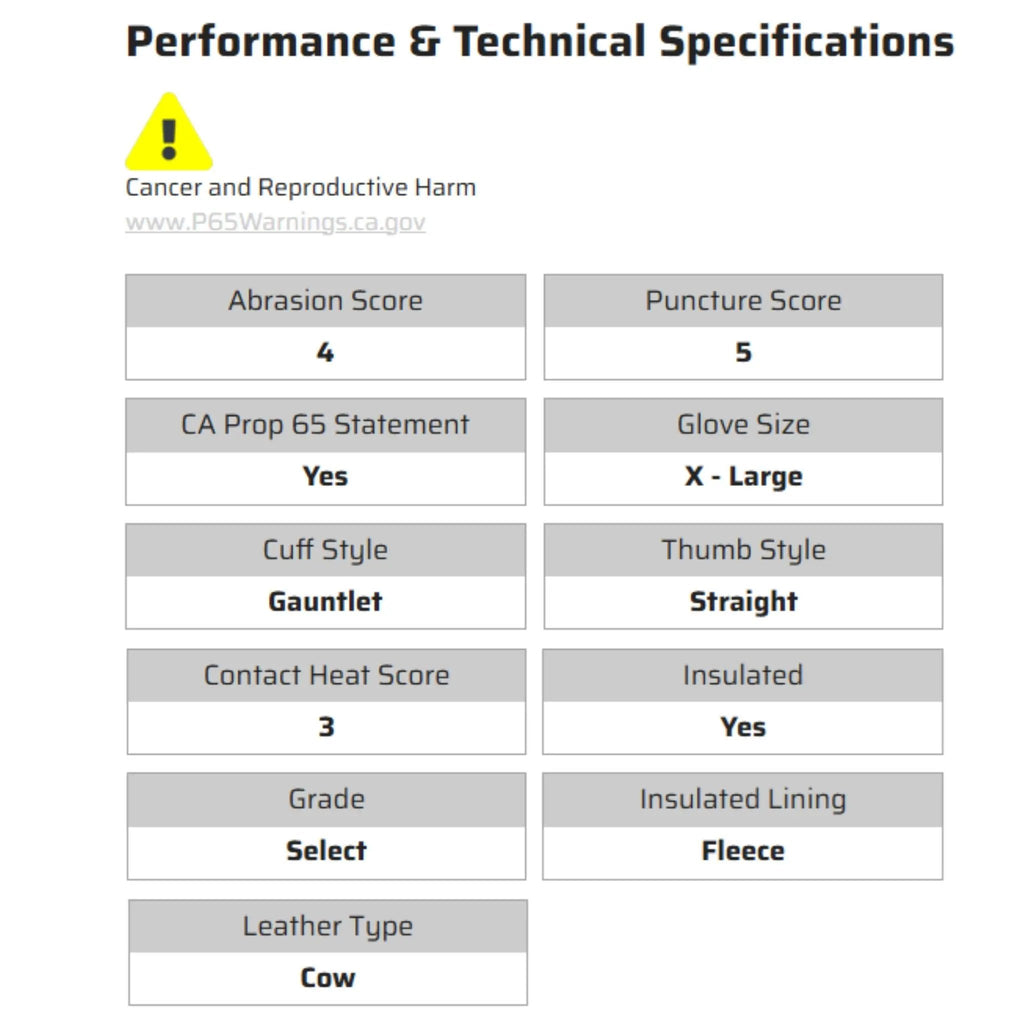Select the Glove Size header cell
The width and height of the screenshot is (1024, 1024).
pyautogui.click(x=743, y=424)
